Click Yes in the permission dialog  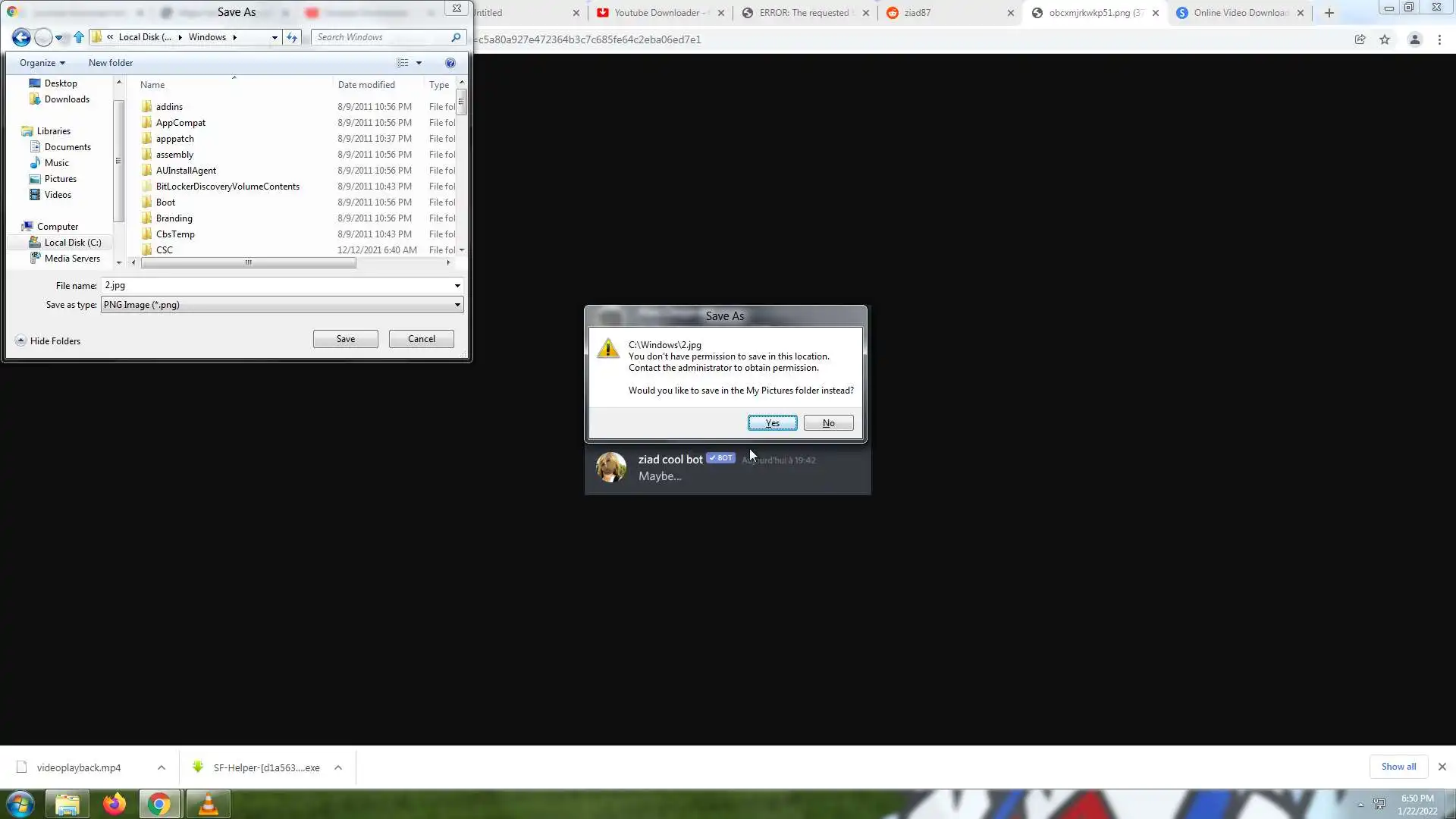point(772,423)
